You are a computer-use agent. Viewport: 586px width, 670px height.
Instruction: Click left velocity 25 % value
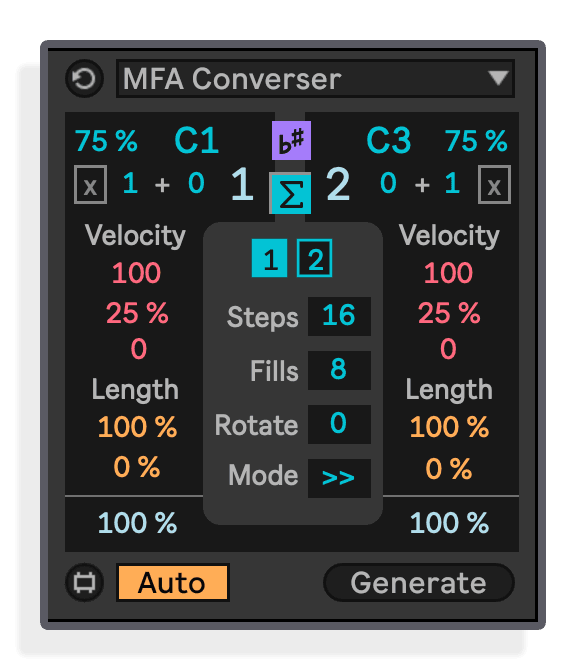pyautogui.click(x=137, y=313)
